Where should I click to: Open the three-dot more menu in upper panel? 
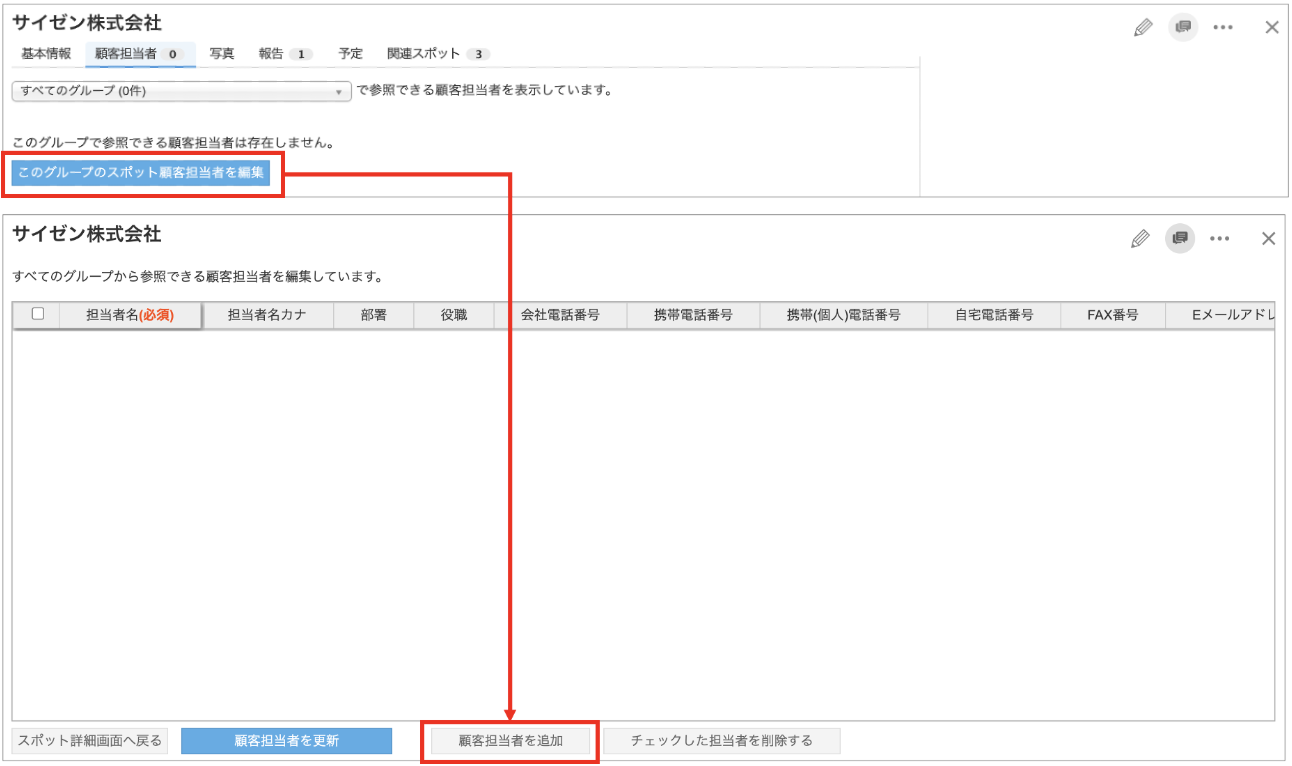(1223, 28)
